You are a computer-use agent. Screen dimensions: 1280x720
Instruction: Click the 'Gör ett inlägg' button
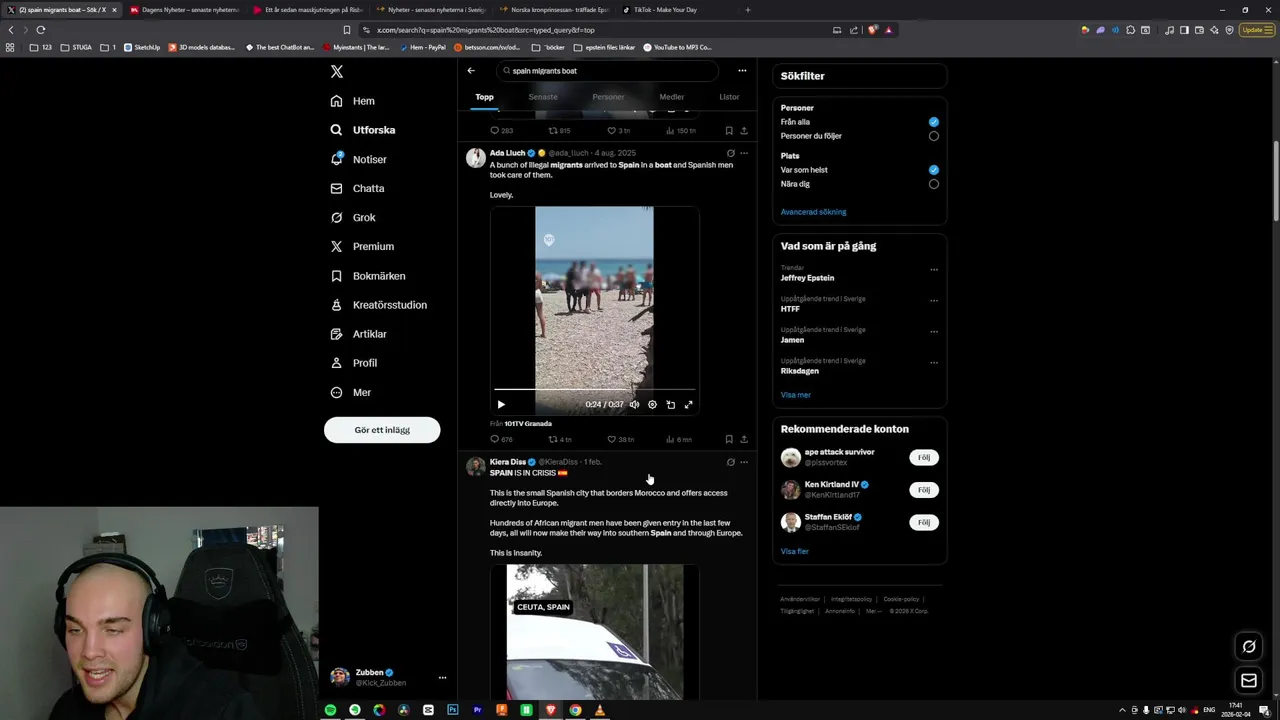(x=382, y=430)
